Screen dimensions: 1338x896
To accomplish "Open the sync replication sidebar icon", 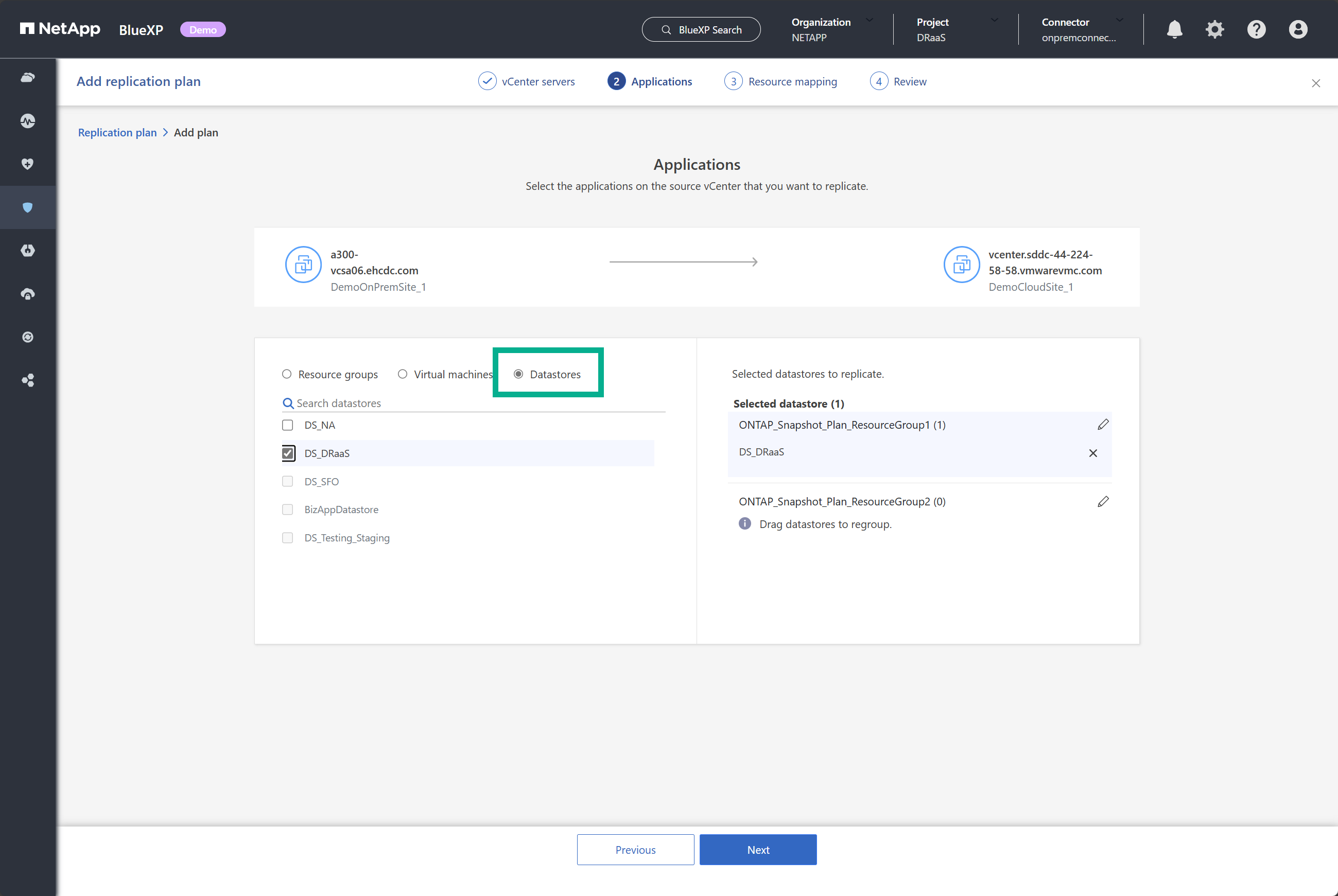I will (x=27, y=337).
